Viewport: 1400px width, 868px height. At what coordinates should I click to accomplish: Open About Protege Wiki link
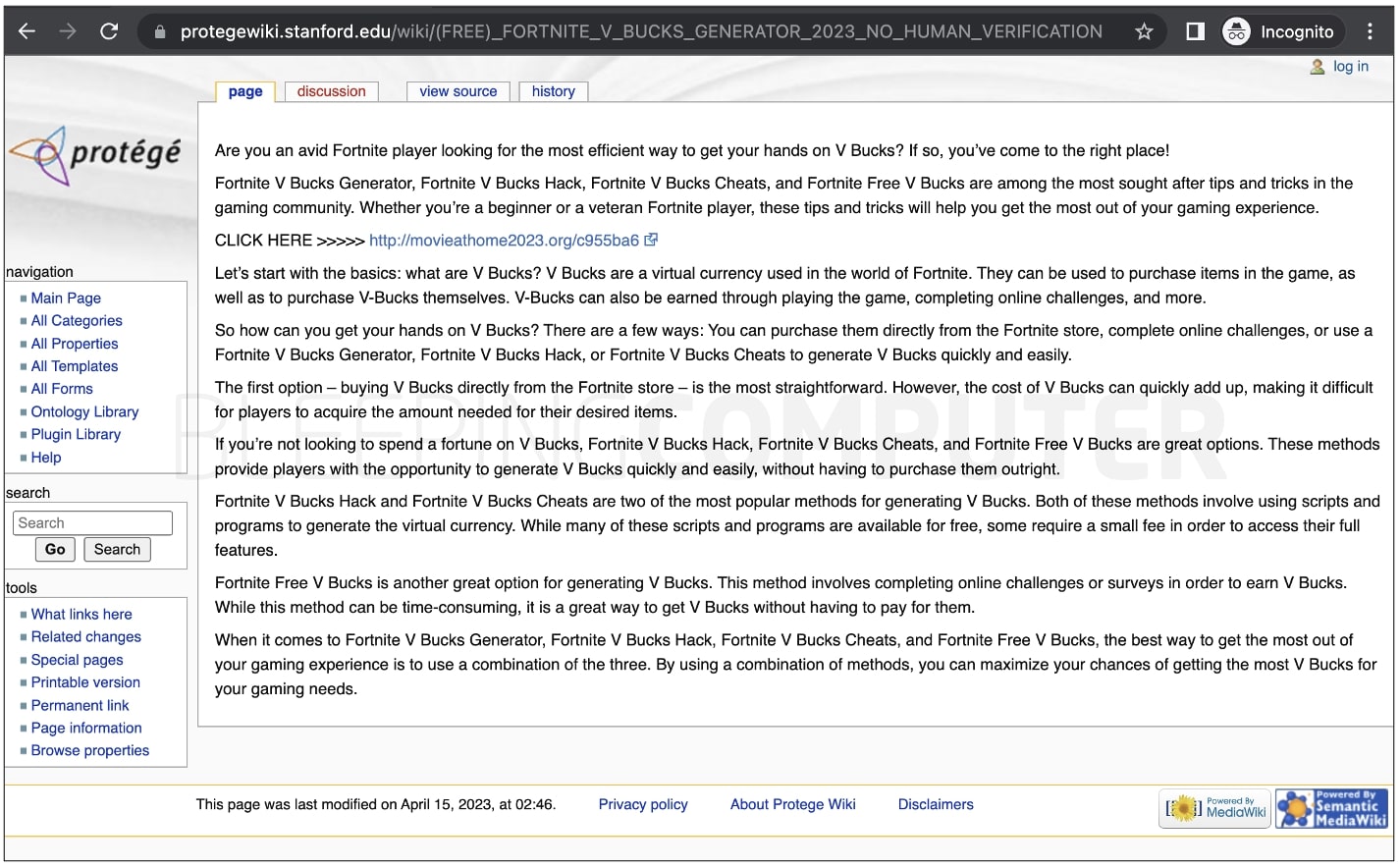(x=793, y=804)
